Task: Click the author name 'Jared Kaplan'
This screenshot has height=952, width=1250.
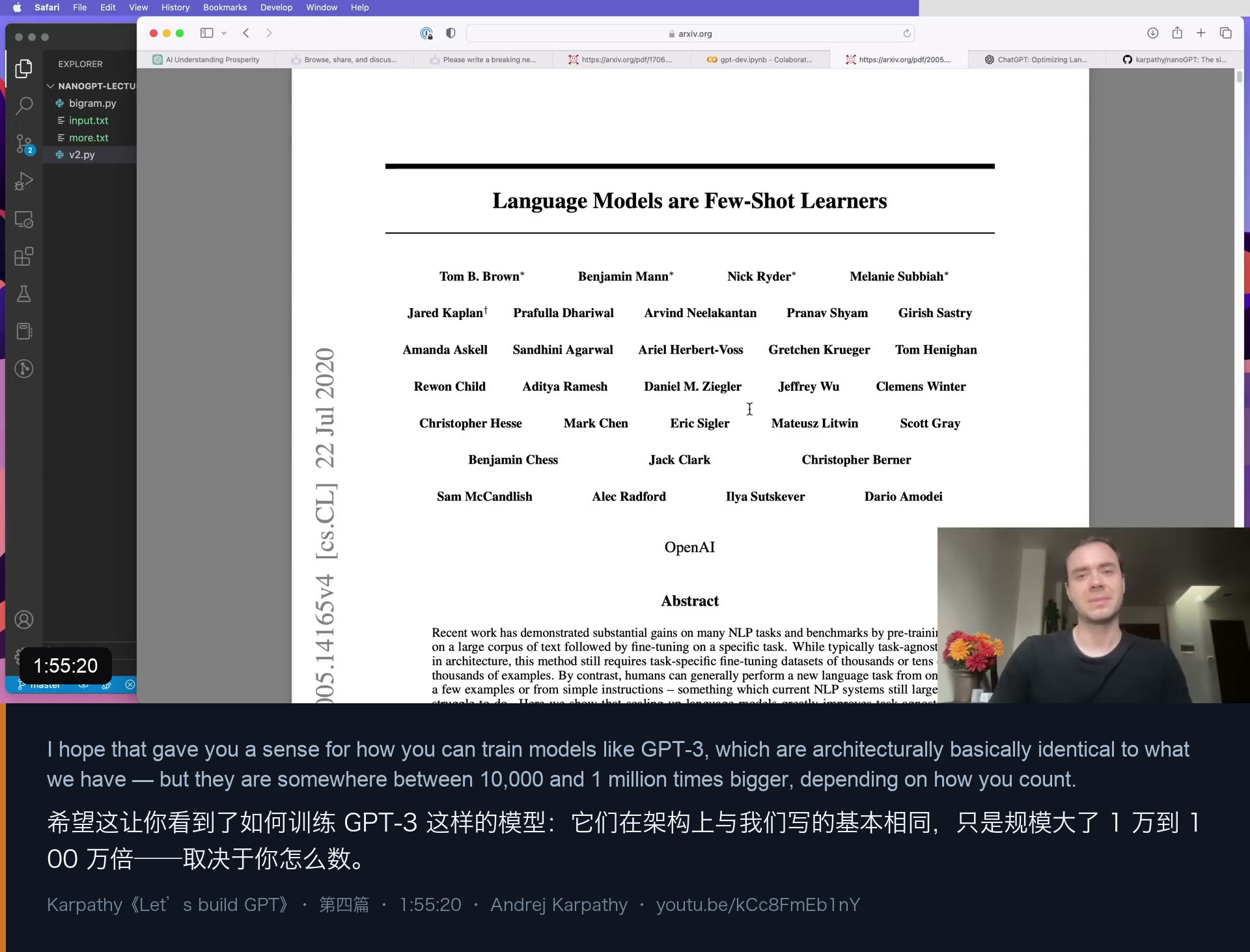Action: click(x=445, y=313)
